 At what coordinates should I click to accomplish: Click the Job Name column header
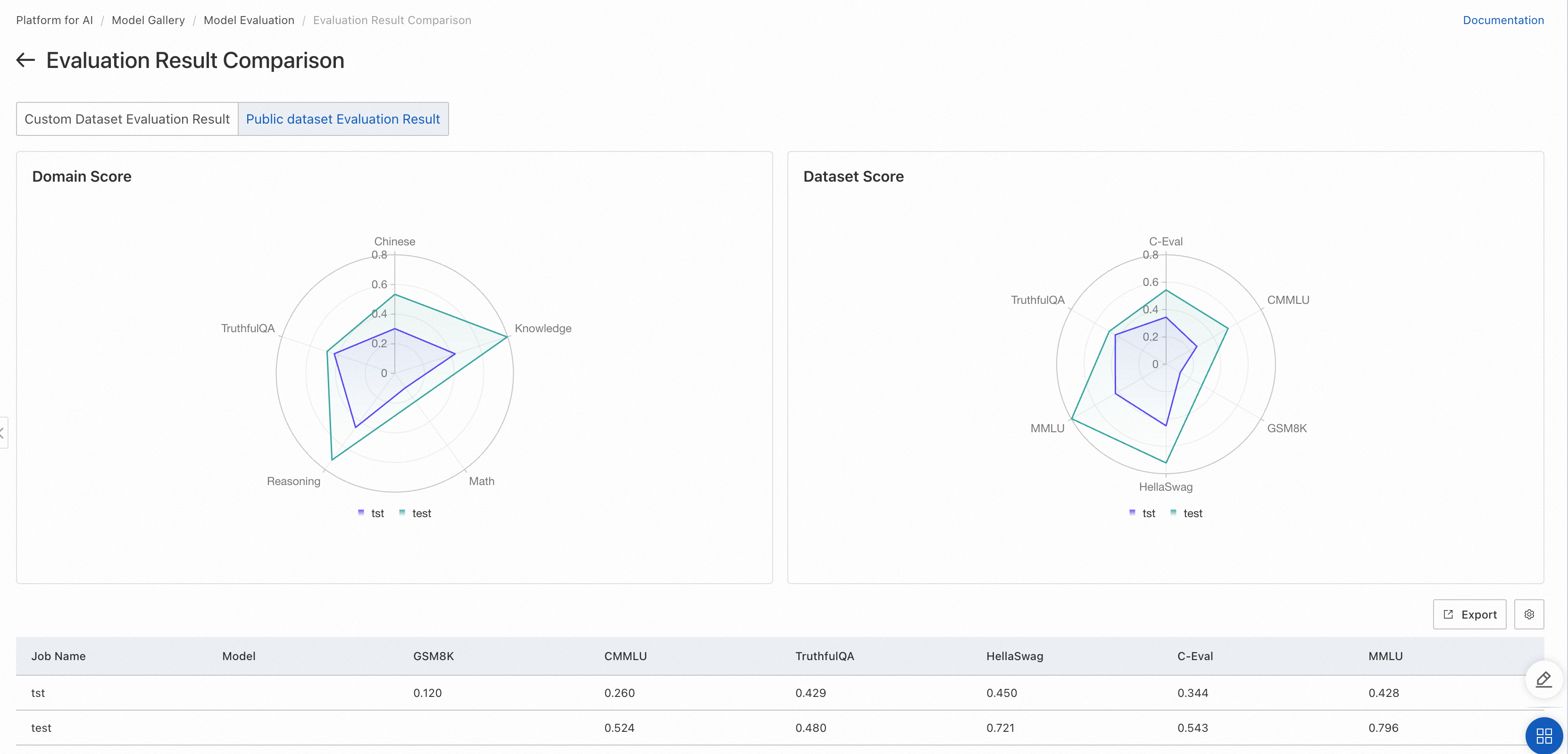pos(58,656)
